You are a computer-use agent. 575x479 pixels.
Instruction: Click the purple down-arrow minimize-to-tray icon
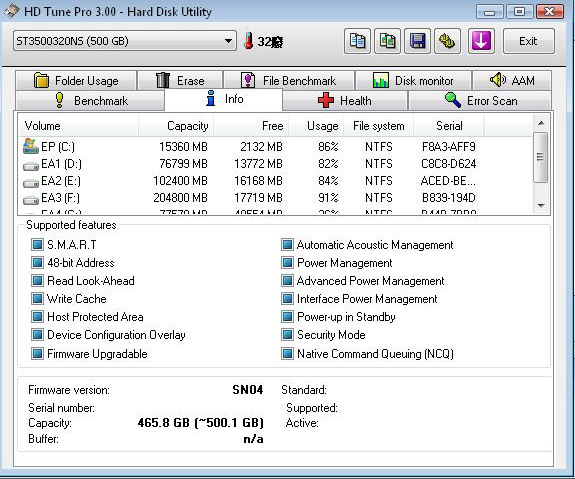(x=481, y=41)
